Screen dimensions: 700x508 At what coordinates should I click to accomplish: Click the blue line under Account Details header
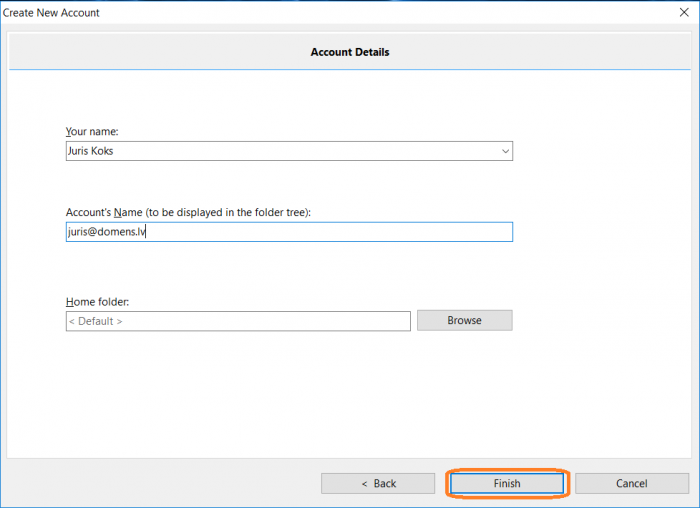click(350, 70)
